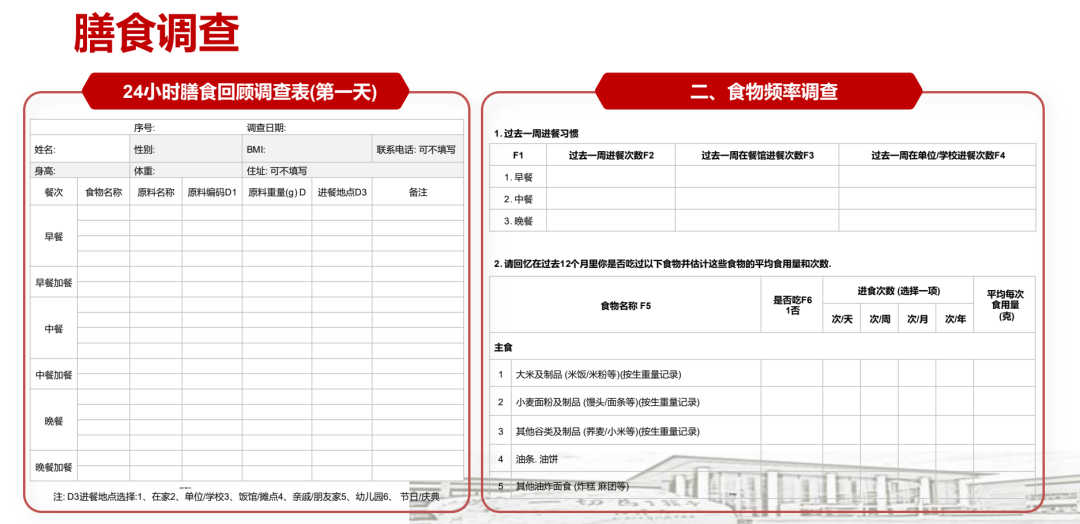The image size is (1080, 524).
Task: Select the 晚餐加餐 row label
Action: 54,467
